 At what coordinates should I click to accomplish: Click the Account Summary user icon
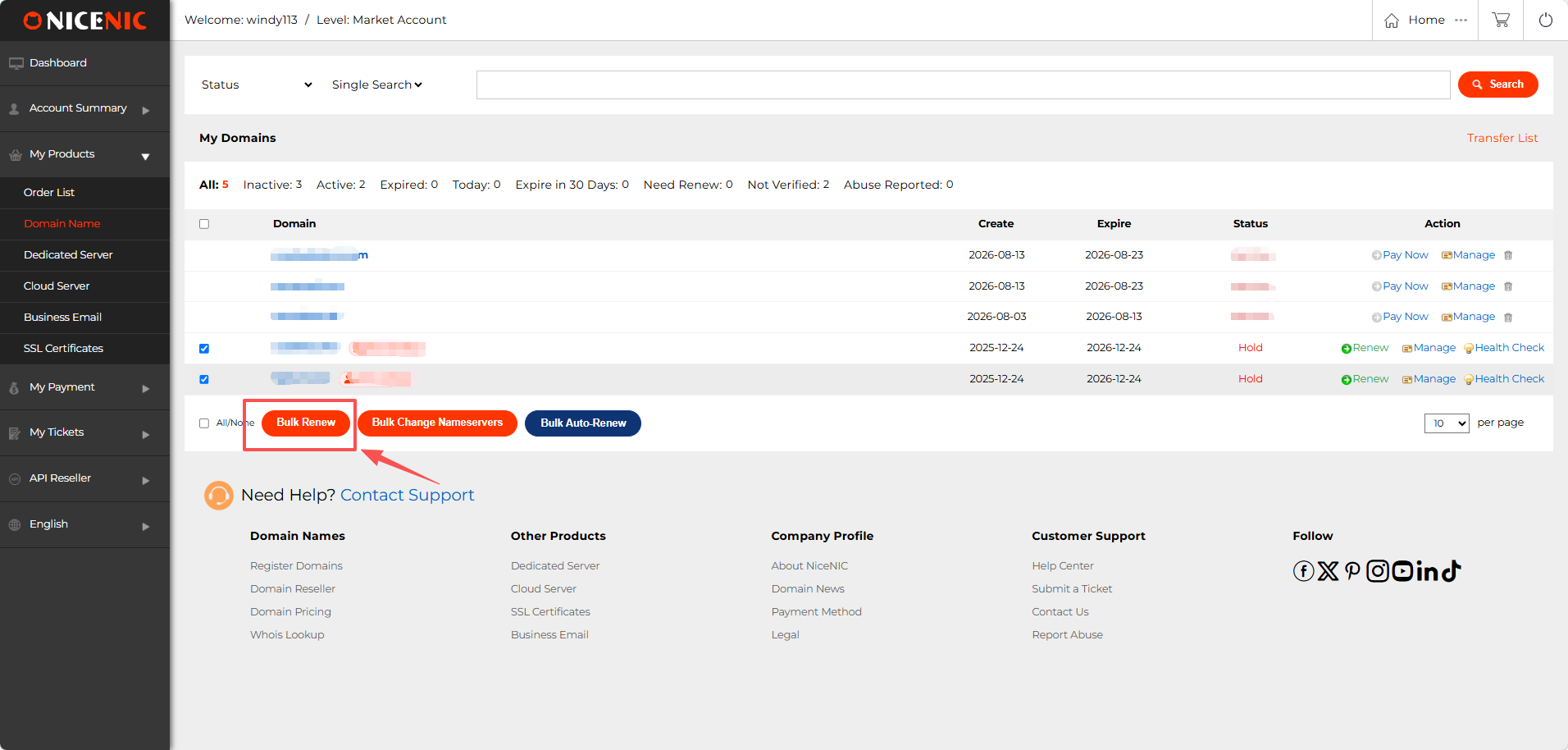pos(14,108)
